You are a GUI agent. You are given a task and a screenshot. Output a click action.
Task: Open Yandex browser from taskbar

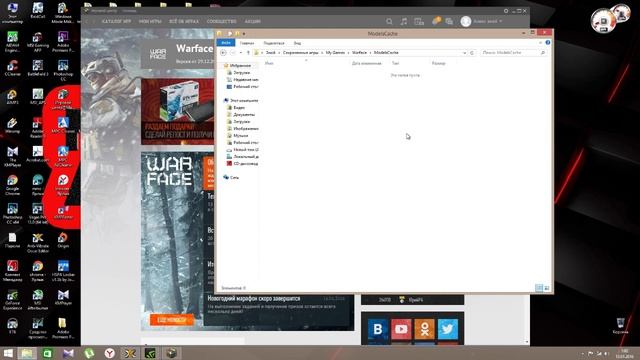(x=109, y=353)
